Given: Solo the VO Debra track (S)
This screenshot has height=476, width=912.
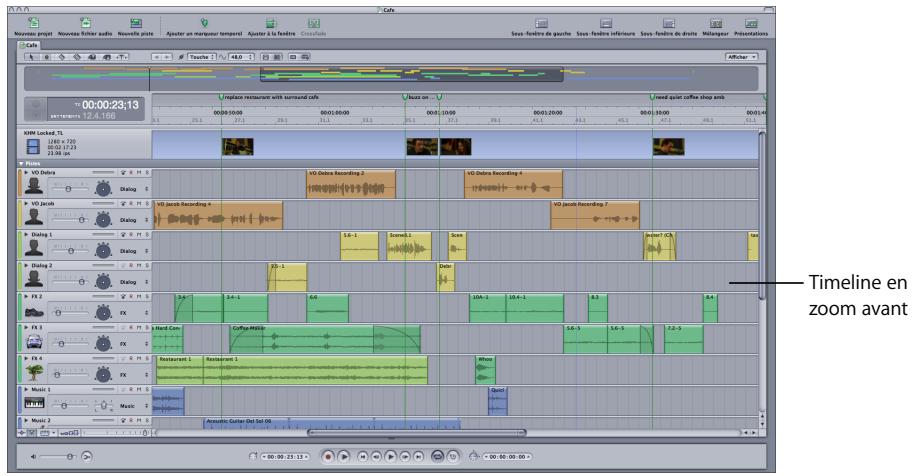Looking at the screenshot, I should [x=147, y=173].
